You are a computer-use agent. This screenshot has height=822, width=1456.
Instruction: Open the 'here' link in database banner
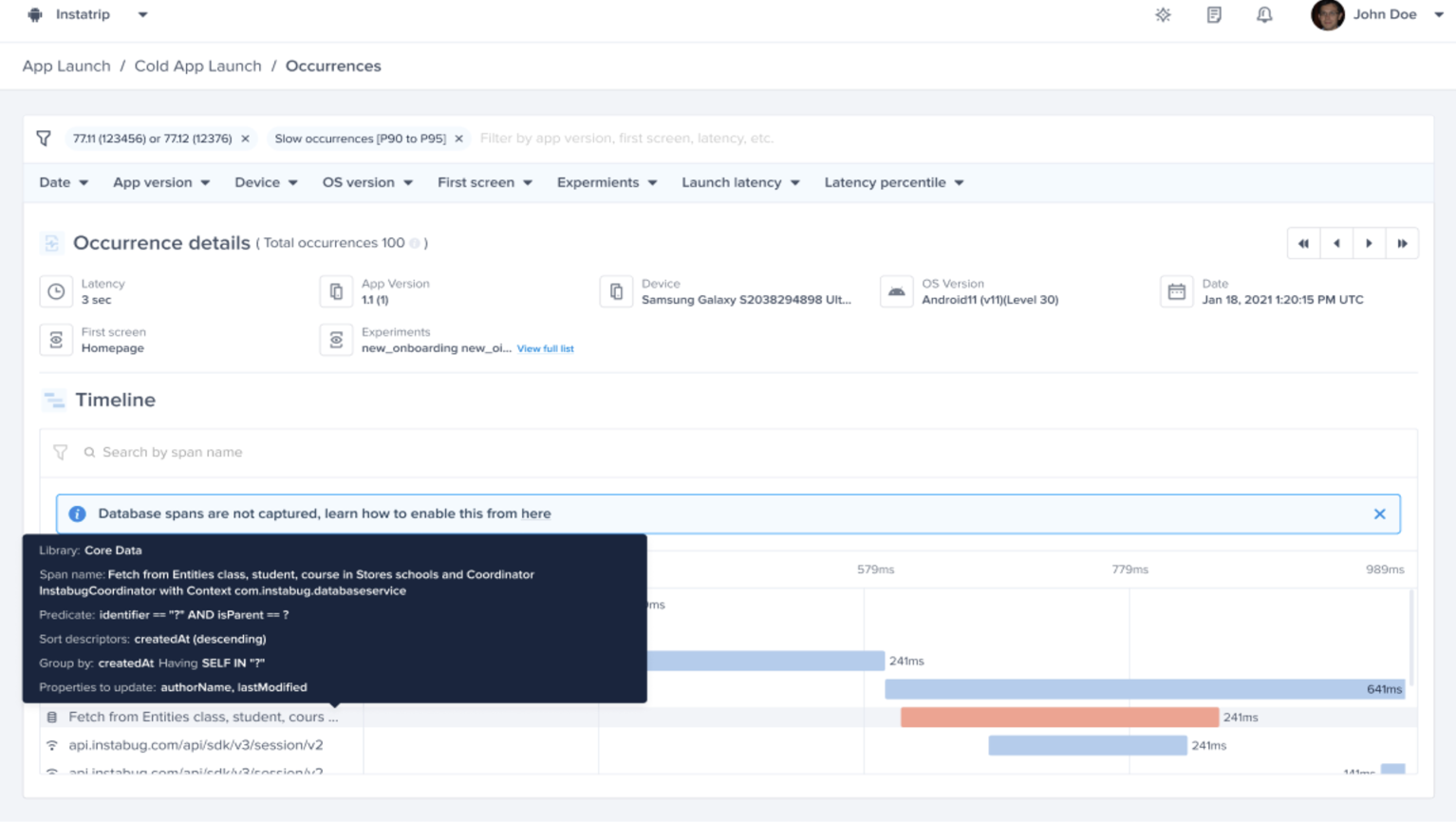[535, 514]
